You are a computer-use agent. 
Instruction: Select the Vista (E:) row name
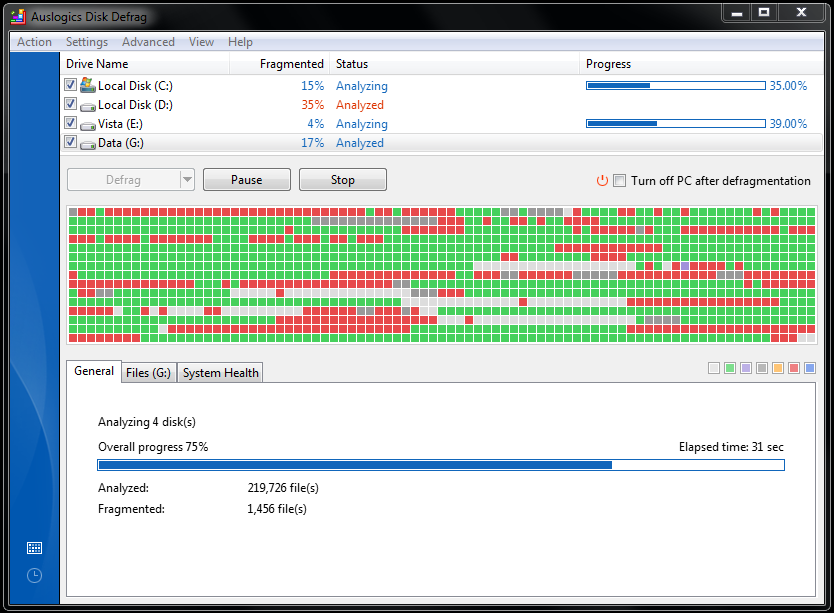coord(120,124)
